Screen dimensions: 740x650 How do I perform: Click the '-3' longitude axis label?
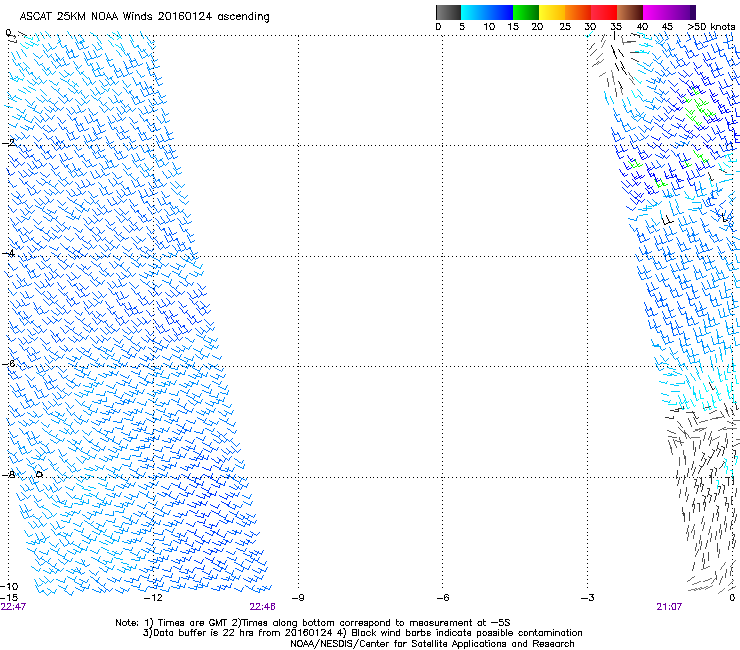(x=587, y=598)
